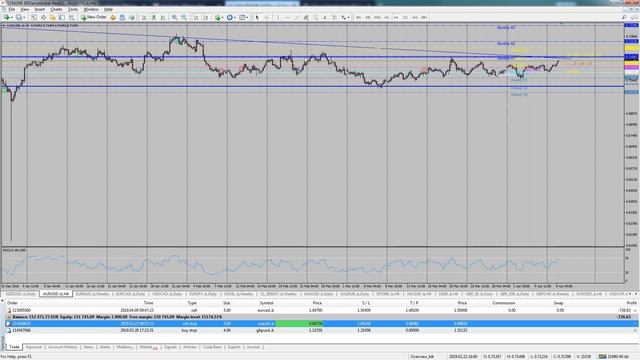
Task: Select the Equidistant Channel tool
Action: 306,18
